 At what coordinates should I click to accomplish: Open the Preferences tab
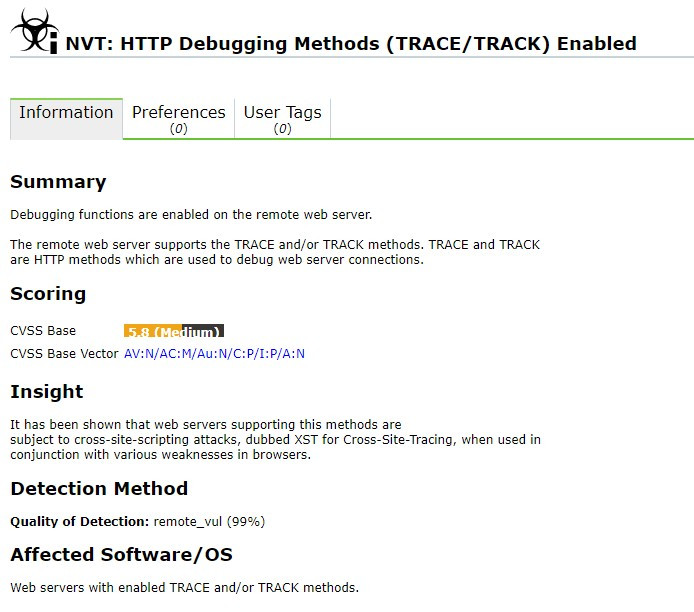pyautogui.click(x=178, y=118)
